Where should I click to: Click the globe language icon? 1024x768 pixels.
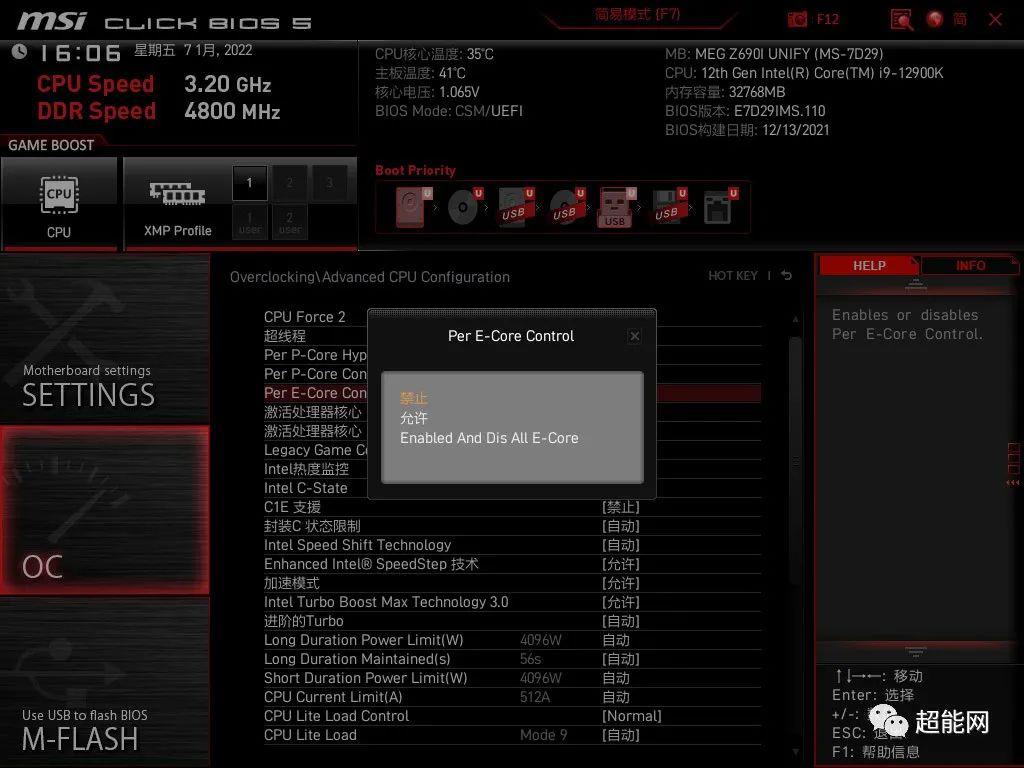click(935, 19)
